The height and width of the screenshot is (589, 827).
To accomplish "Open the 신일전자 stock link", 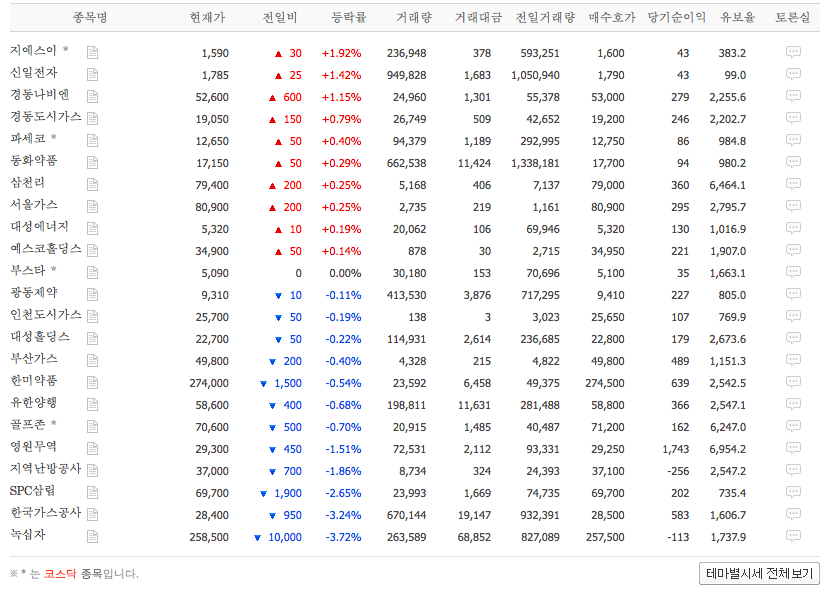I will pos(34,72).
